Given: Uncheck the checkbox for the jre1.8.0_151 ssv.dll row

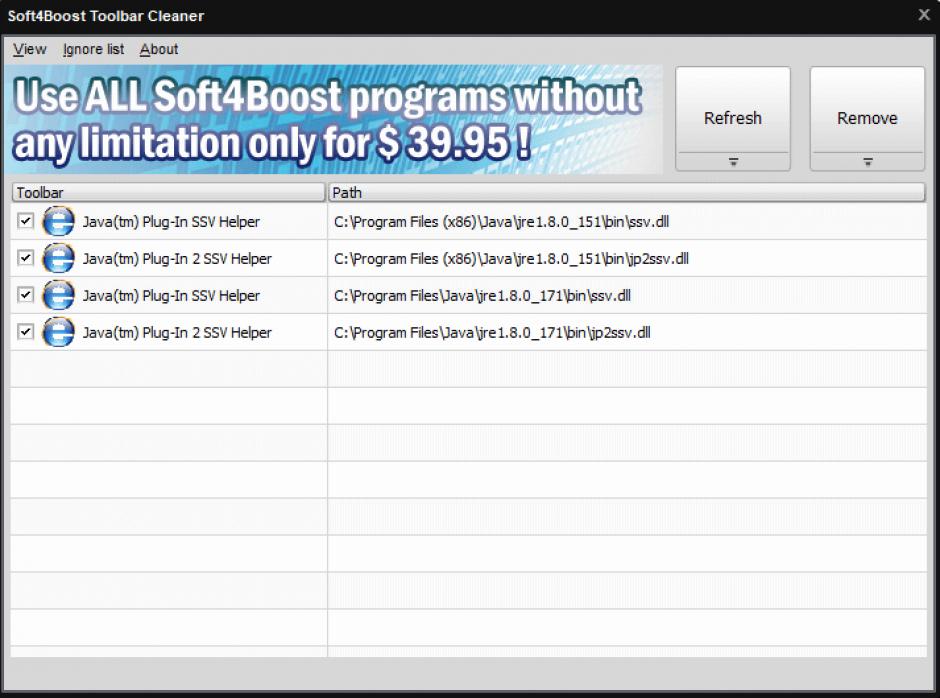Looking at the screenshot, I should point(25,221).
